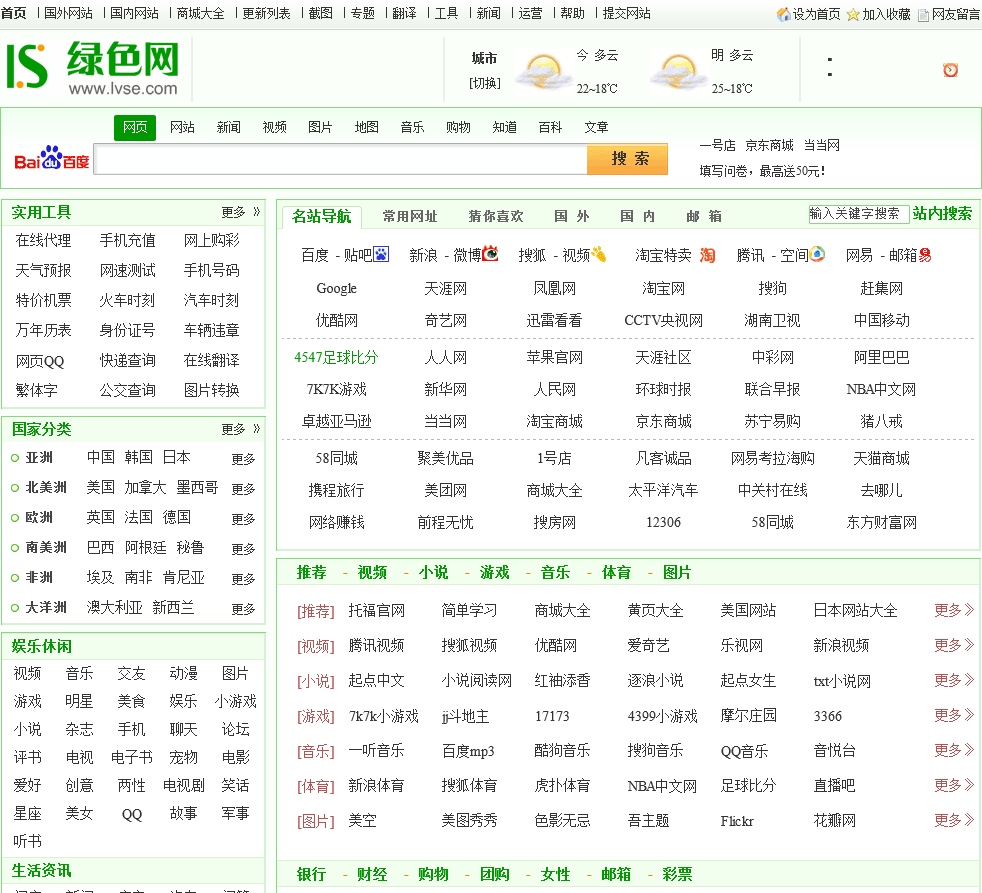Open 提交网站 in the top menu
982x893 pixels.
pos(626,14)
